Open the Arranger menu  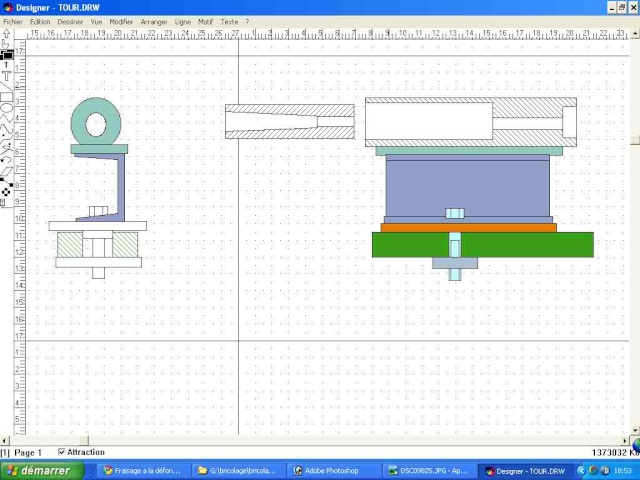click(x=154, y=22)
